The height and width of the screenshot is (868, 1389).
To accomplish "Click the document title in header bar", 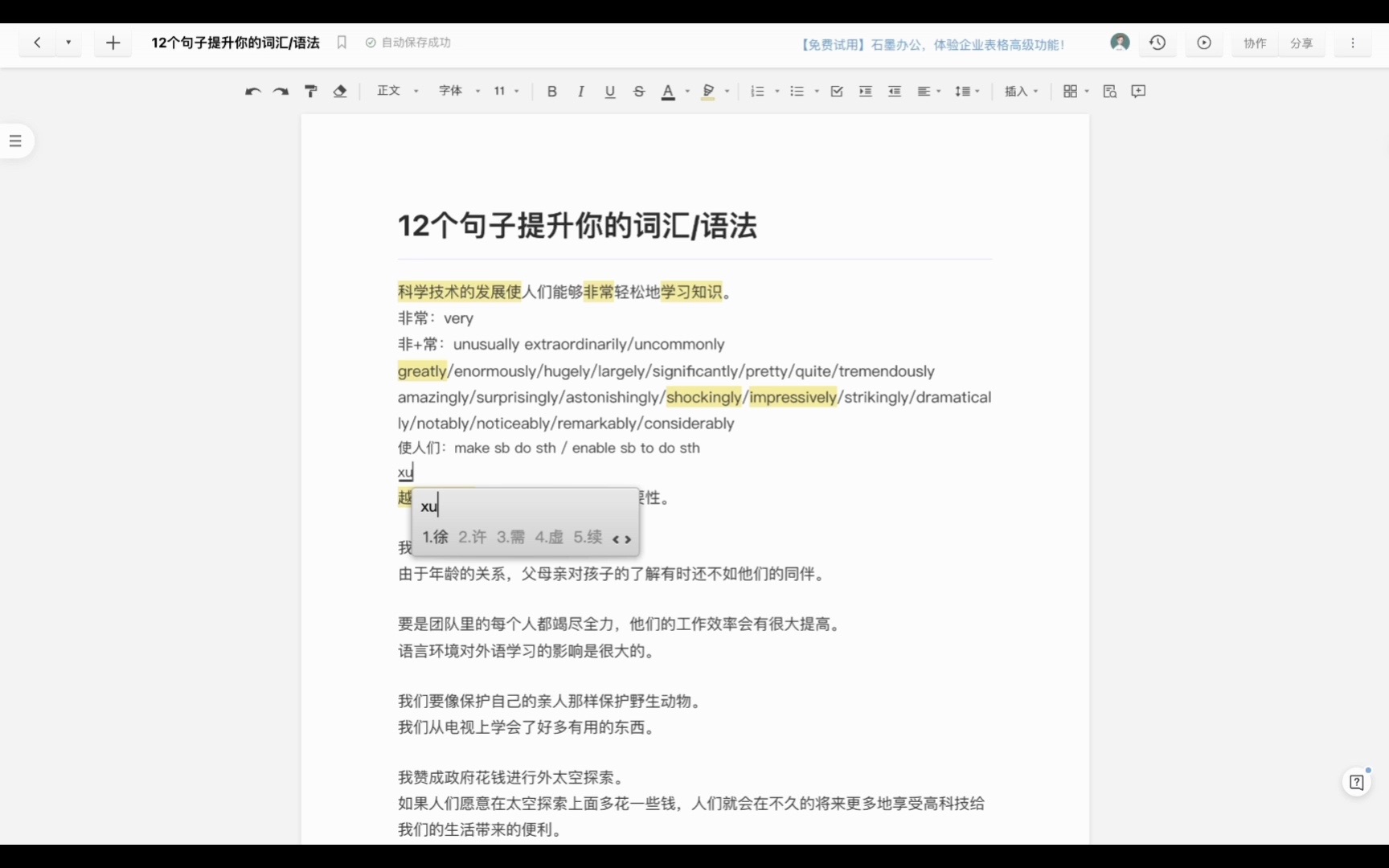I will (236, 43).
